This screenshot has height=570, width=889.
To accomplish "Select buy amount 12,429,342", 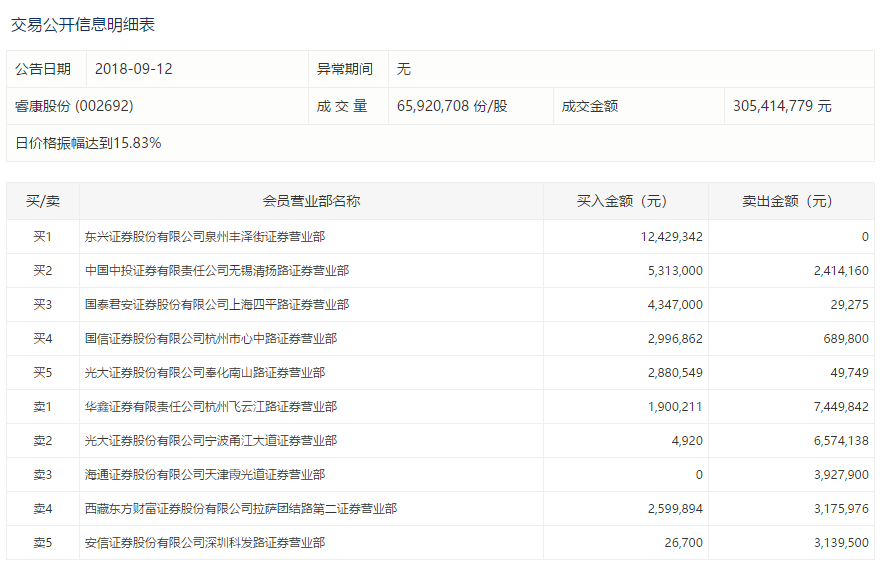I will click(x=671, y=237).
